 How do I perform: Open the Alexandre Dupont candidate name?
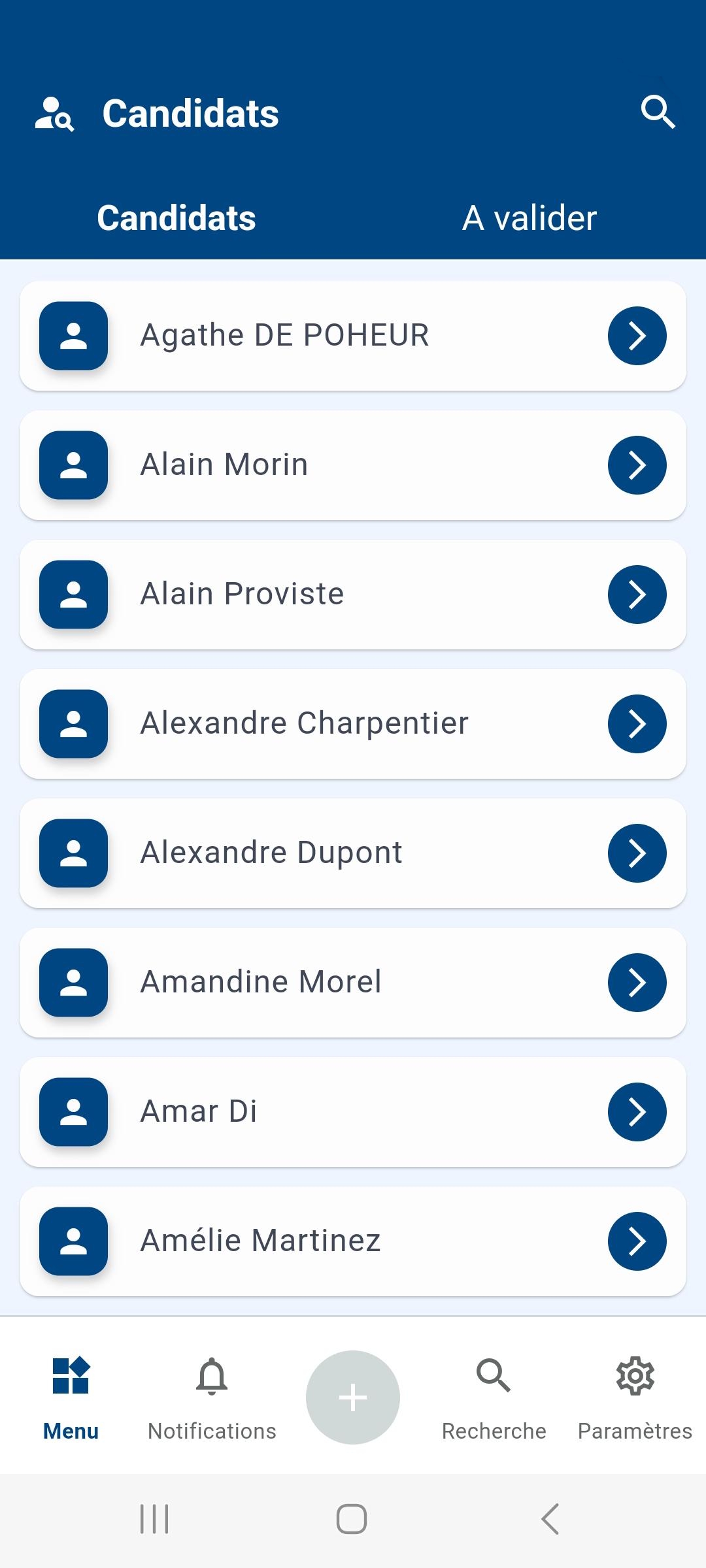click(271, 853)
